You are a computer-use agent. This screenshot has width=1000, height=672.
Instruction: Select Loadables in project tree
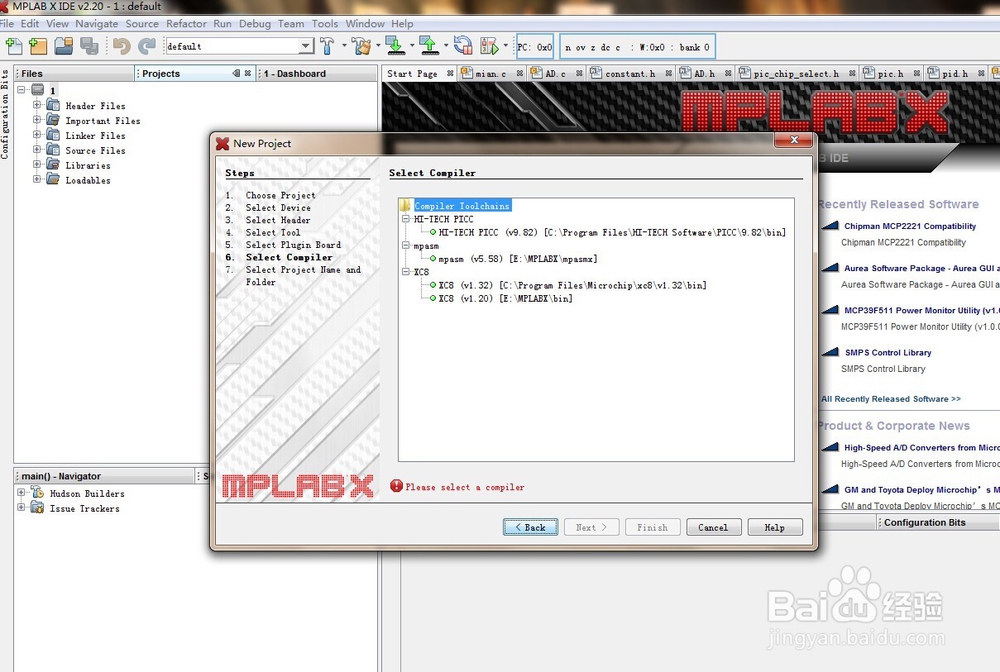(x=87, y=180)
